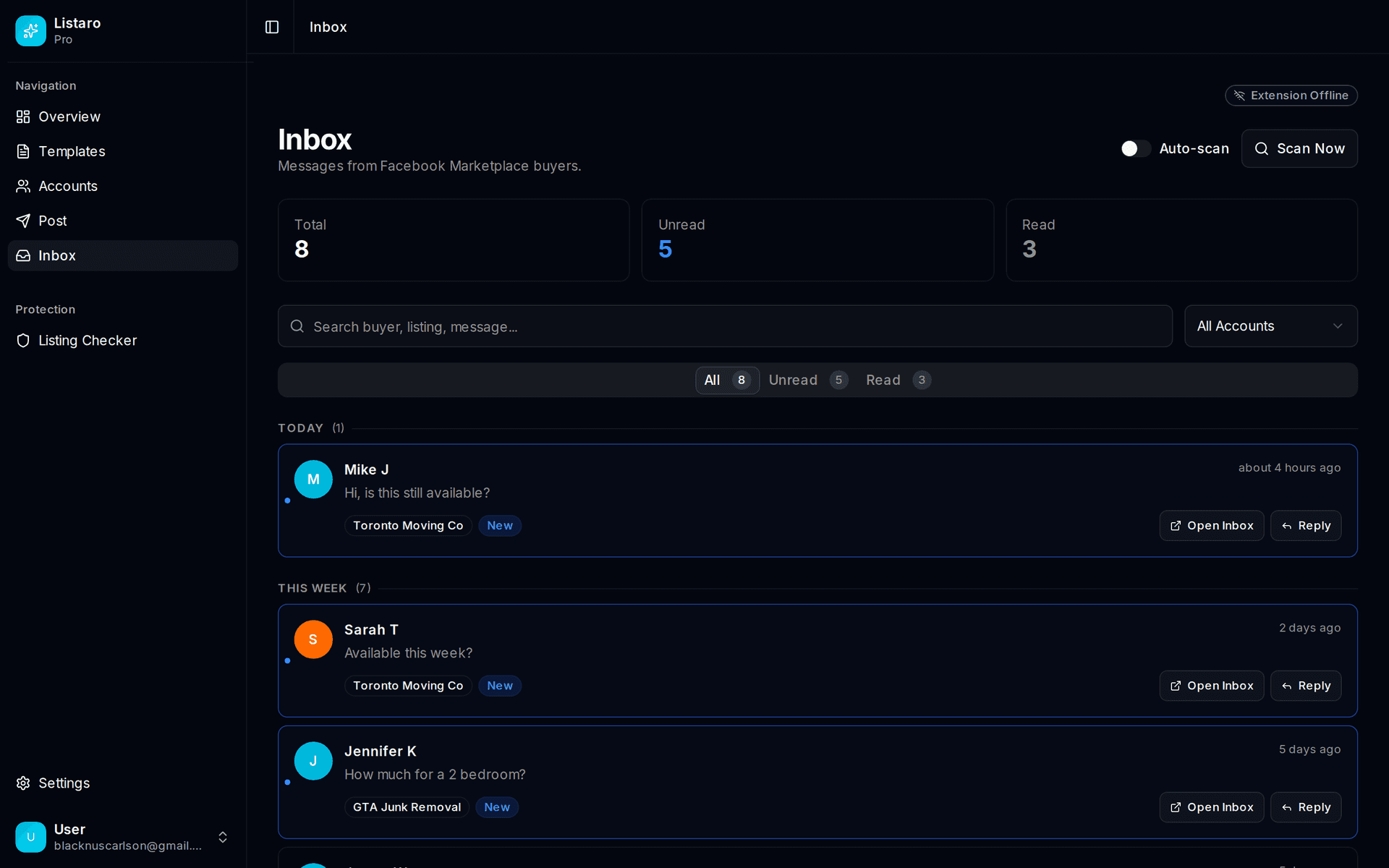Enable the Auto-scan toggle
This screenshot has height=868, width=1389.
(1134, 148)
